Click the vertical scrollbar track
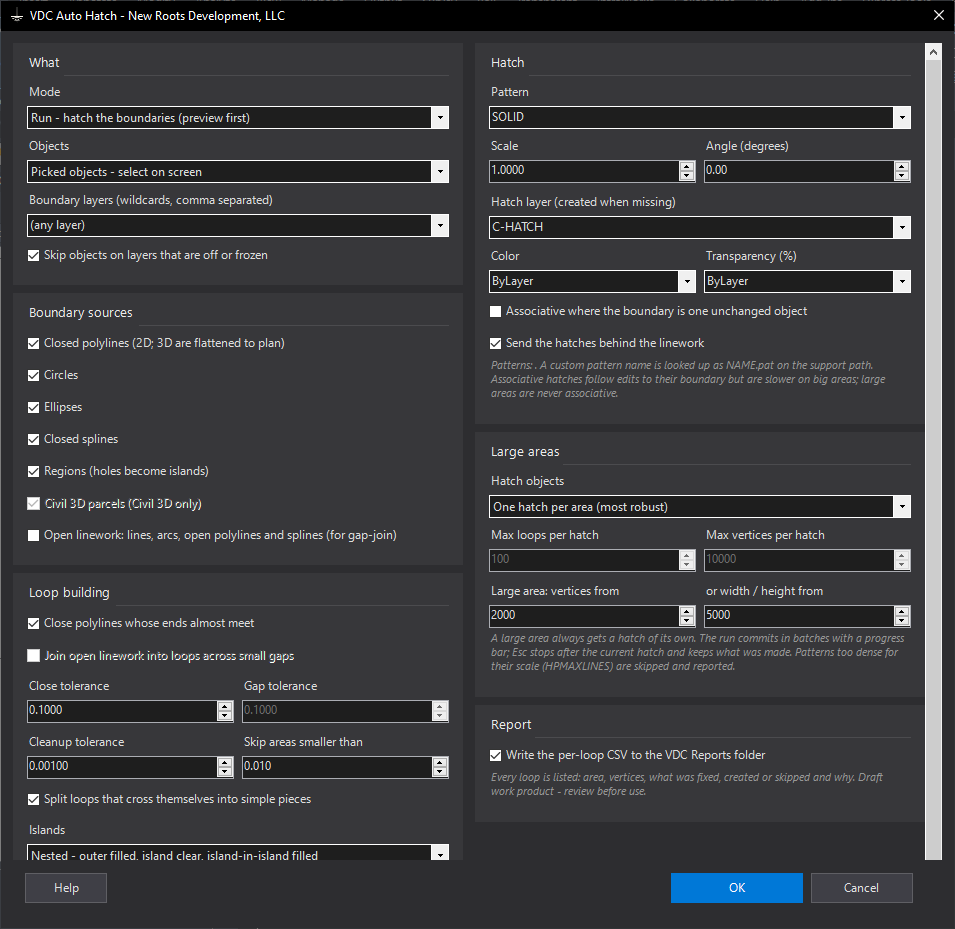Image resolution: width=955 pixels, height=929 pixels. pos(933,460)
